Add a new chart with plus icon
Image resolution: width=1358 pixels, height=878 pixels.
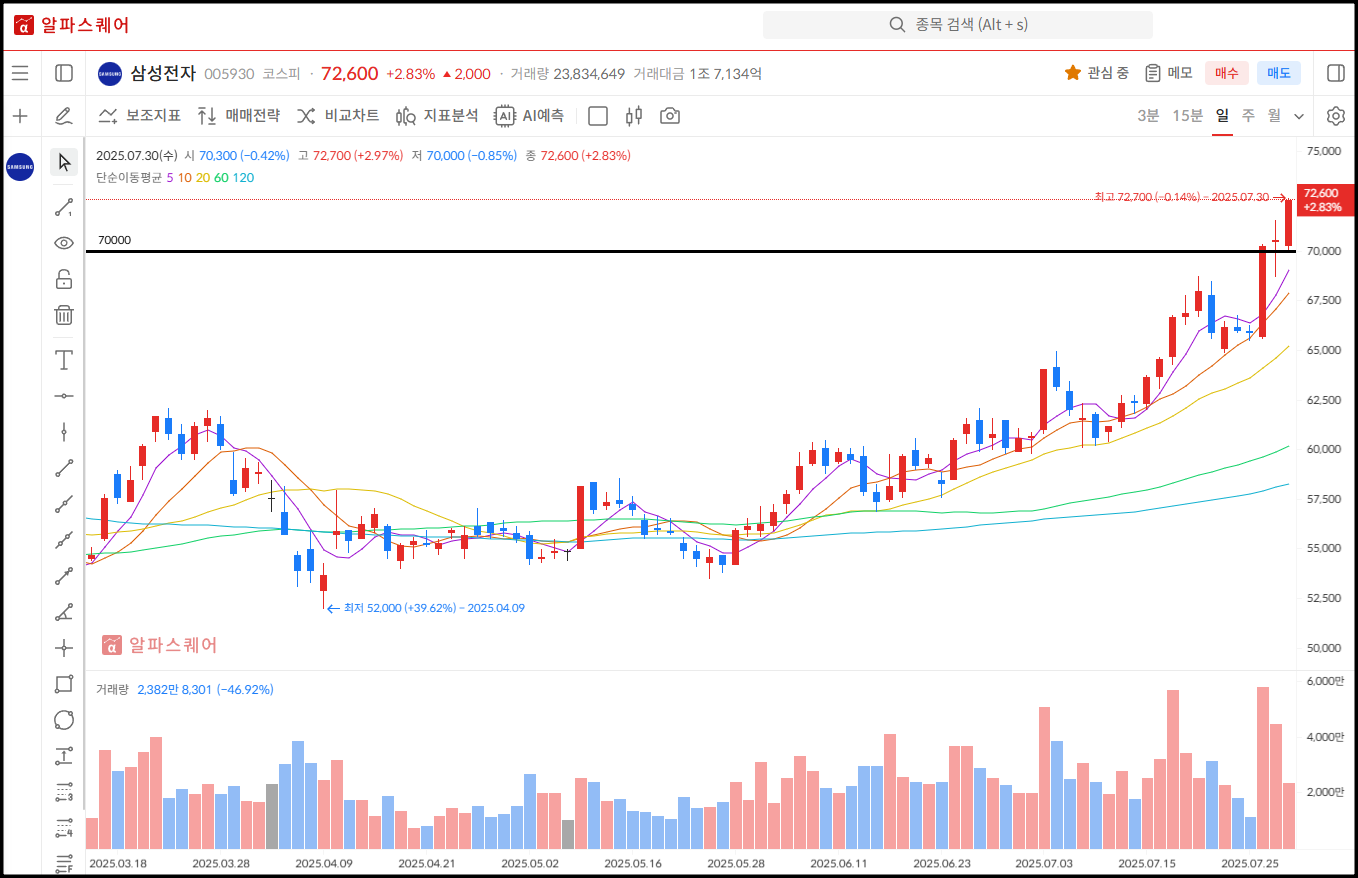(20, 116)
